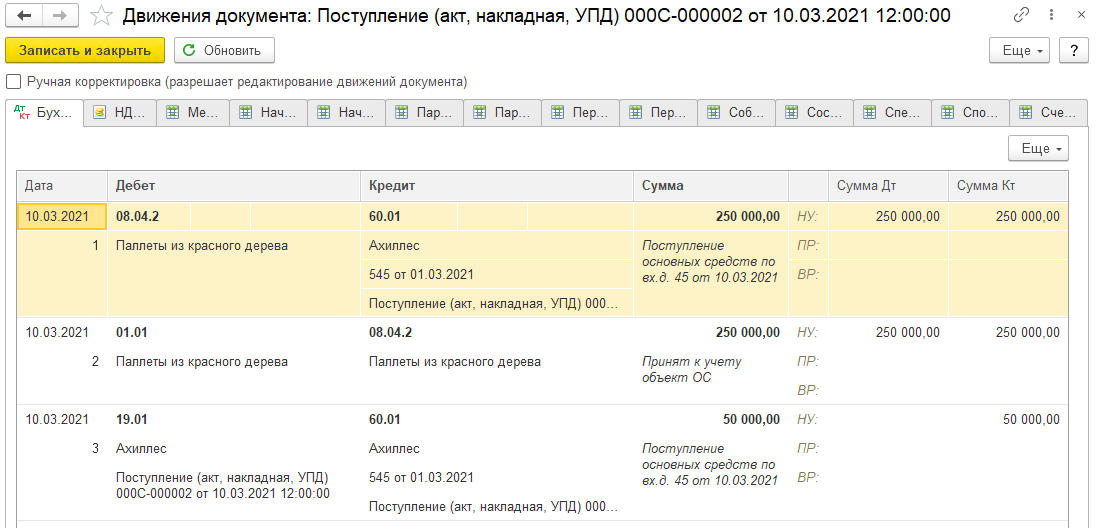1099x528 pixels.
Task: Click the Обновить refresh button
Action: pos(224,50)
